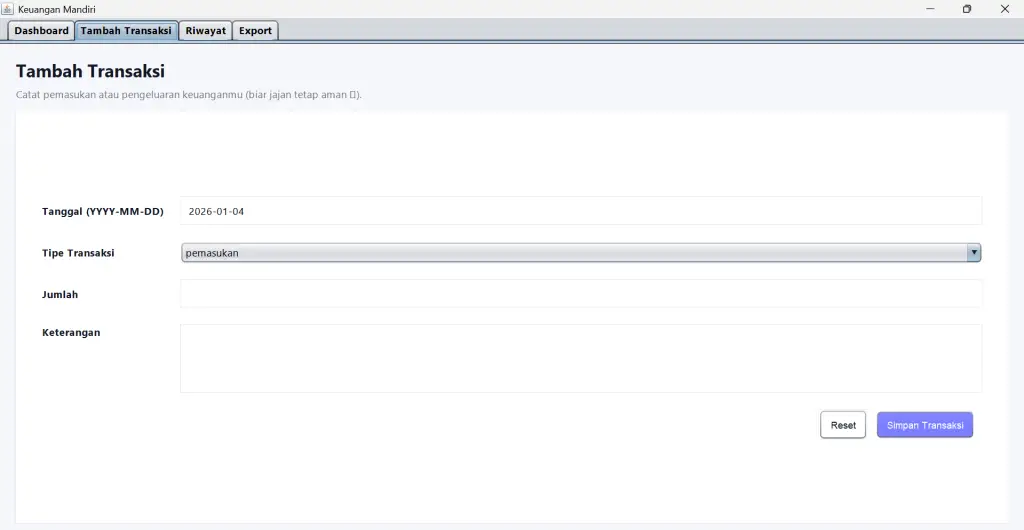
Task: Click inside the Keterangan text area
Action: point(580,358)
